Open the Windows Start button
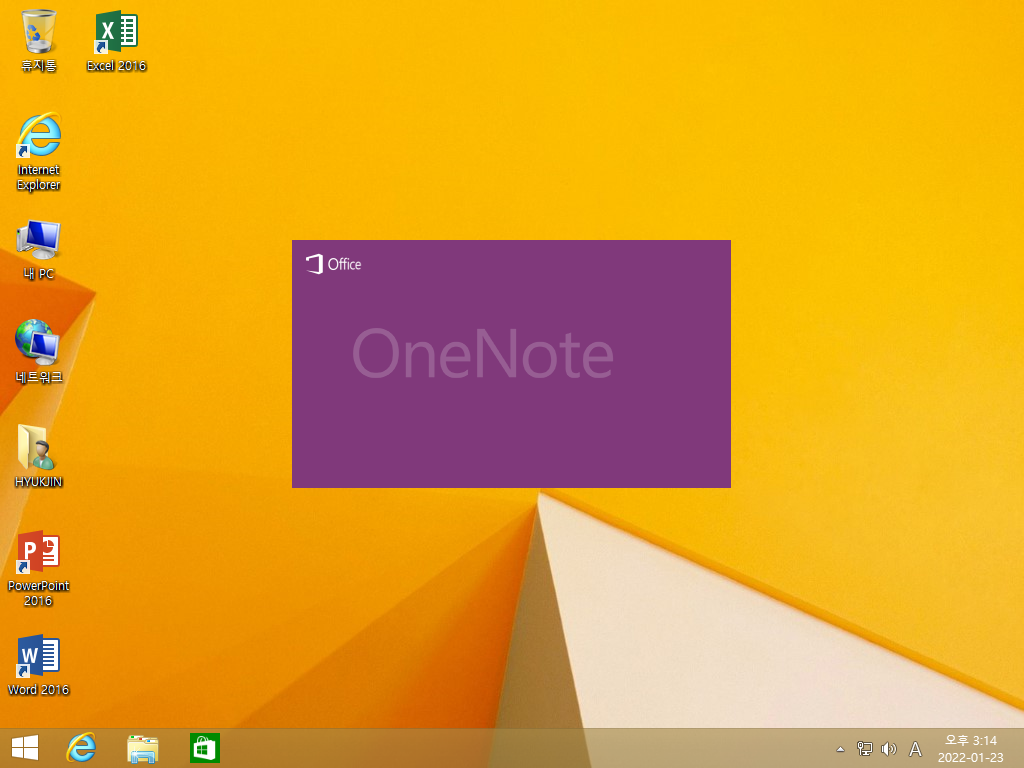This screenshot has height=768, width=1024. [25, 748]
